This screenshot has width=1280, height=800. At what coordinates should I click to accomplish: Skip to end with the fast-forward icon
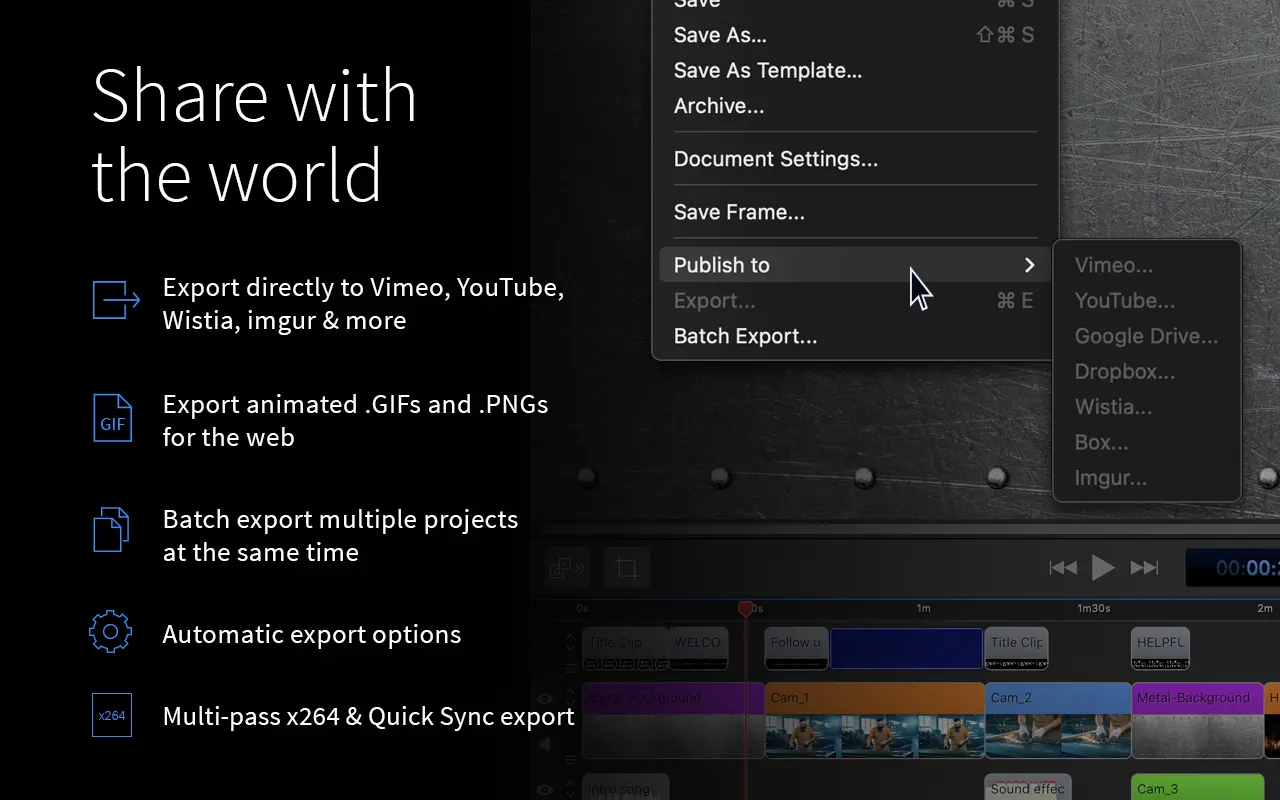[x=1144, y=568]
